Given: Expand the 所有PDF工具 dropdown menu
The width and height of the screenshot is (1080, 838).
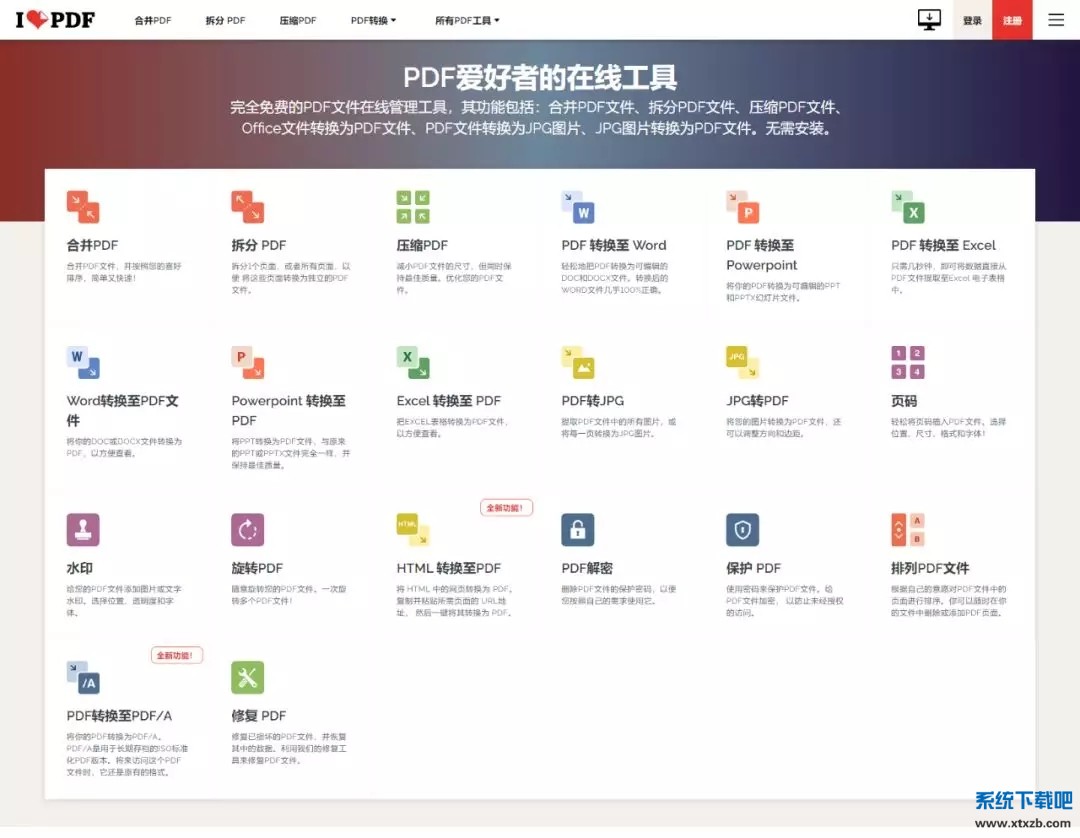Looking at the screenshot, I should pos(467,20).
